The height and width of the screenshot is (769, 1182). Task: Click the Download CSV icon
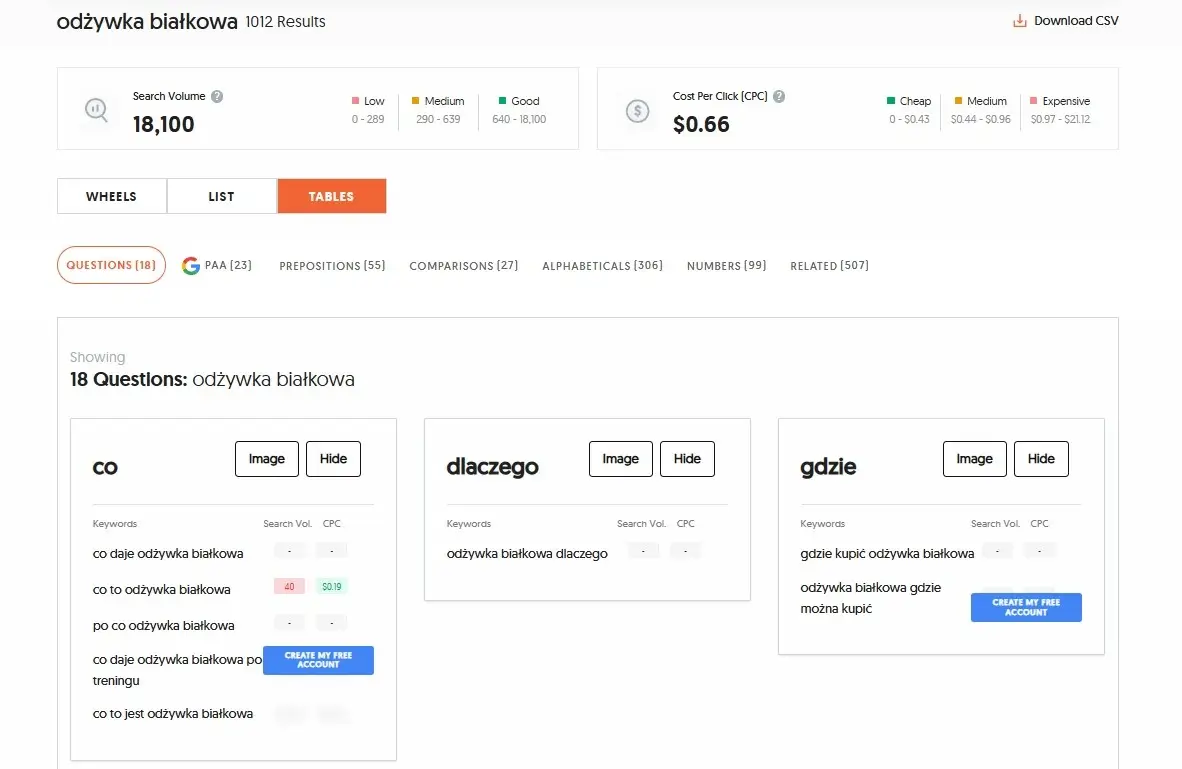tap(1020, 21)
